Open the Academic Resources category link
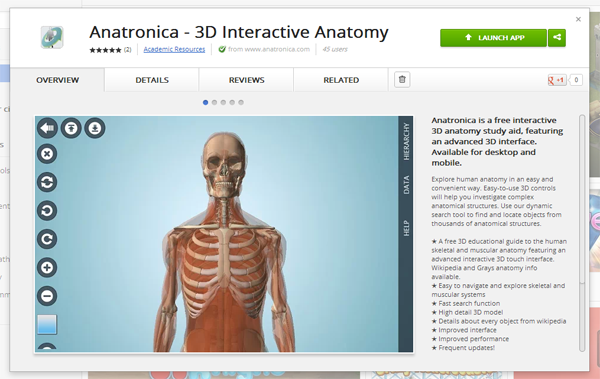The width and height of the screenshot is (600, 379). pos(174,49)
